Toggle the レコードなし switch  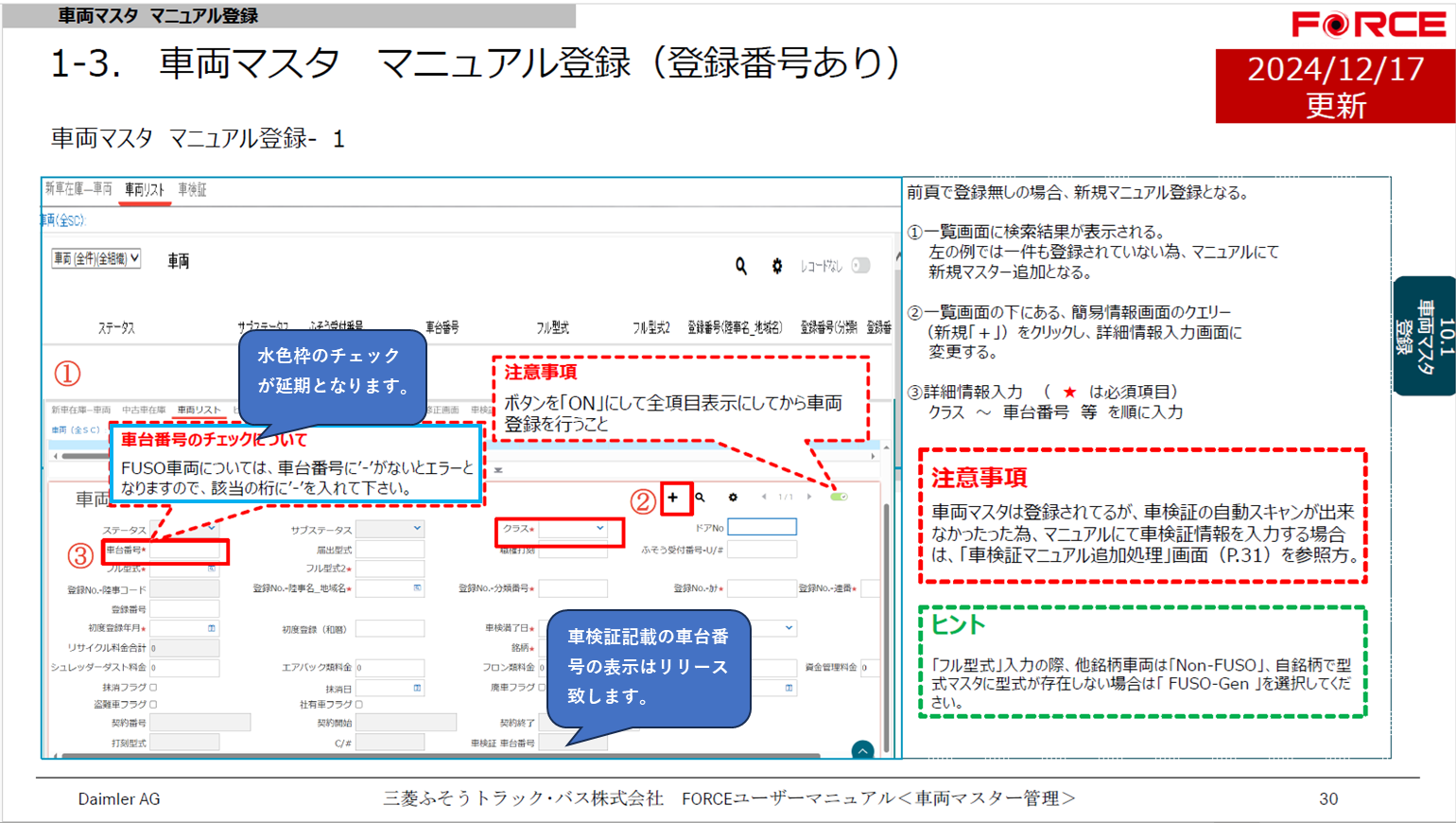tap(860, 266)
